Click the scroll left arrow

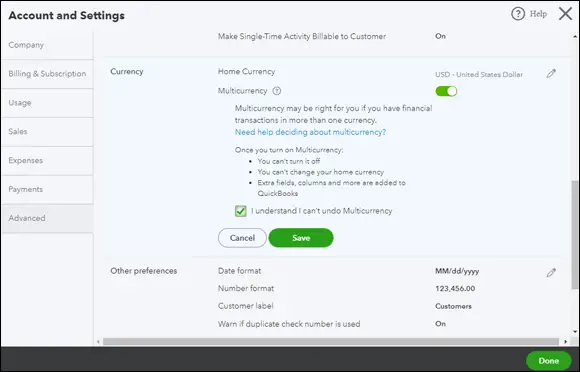click(x=98, y=342)
